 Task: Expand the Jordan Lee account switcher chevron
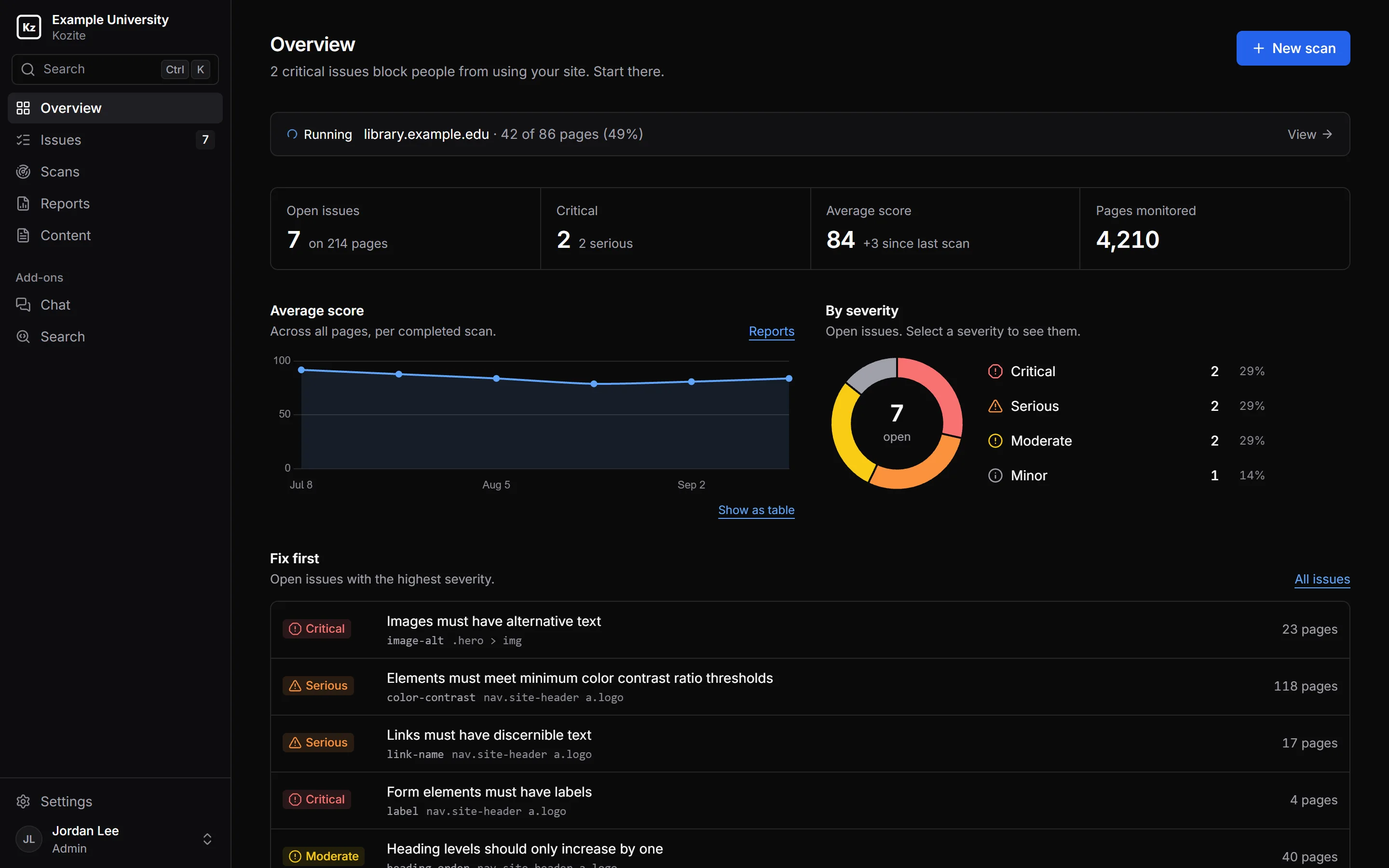(207, 839)
